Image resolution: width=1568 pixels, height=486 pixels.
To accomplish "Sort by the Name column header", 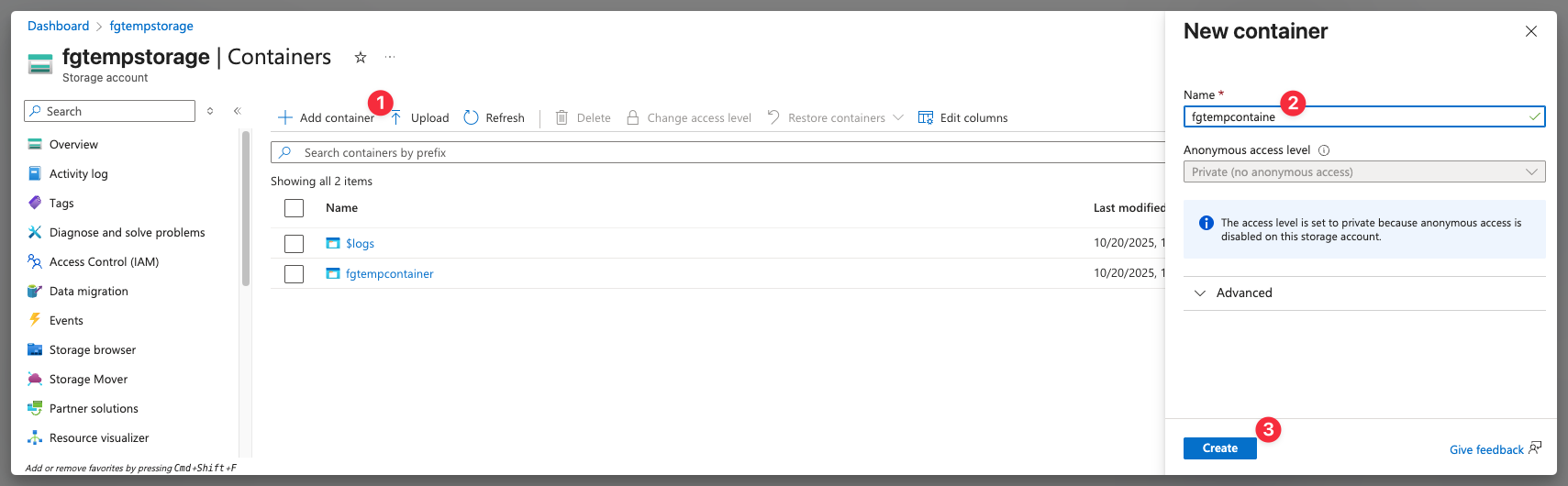I will tap(341, 208).
